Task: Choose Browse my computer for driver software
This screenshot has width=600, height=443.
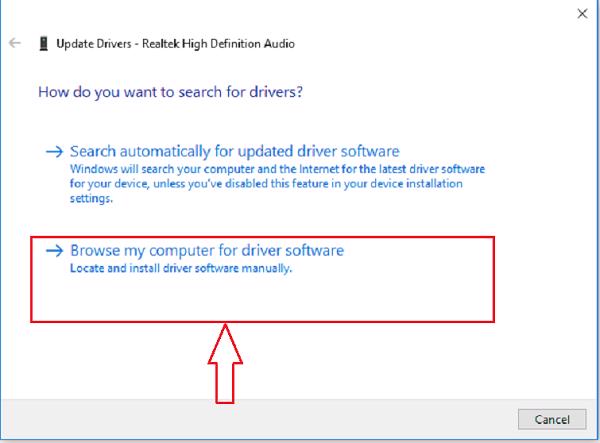Action: [207, 251]
